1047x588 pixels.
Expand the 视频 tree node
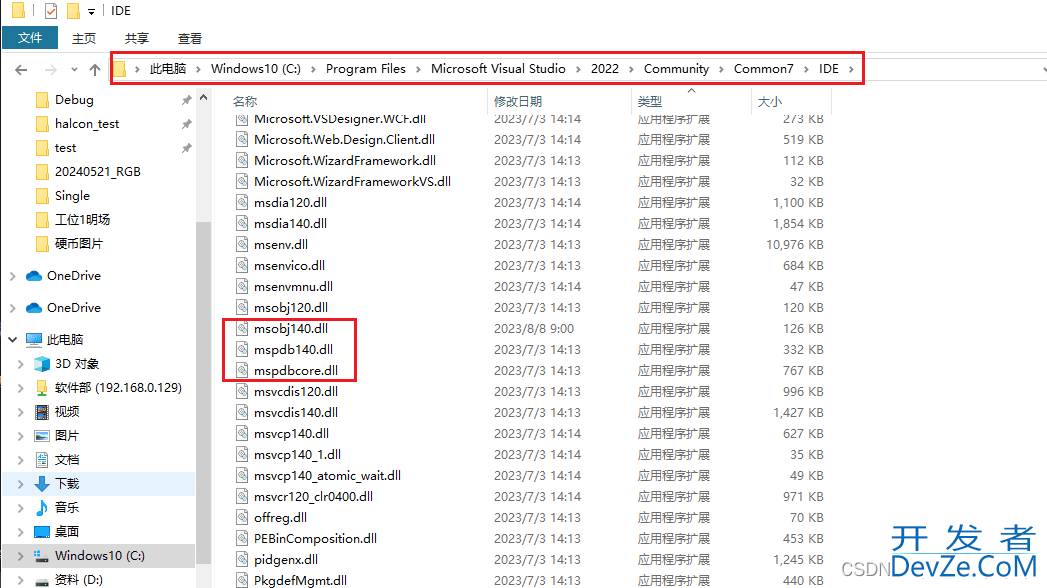coord(21,412)
